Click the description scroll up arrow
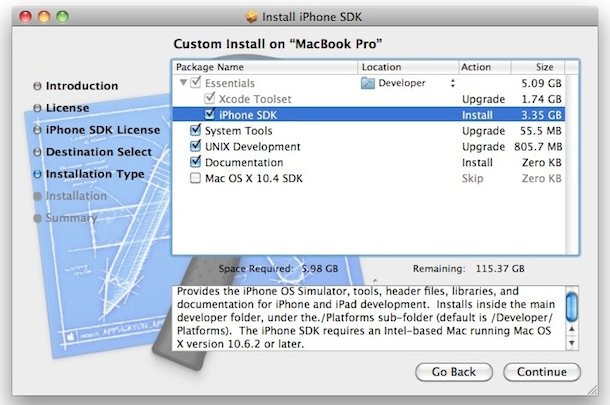 (571, 330)
